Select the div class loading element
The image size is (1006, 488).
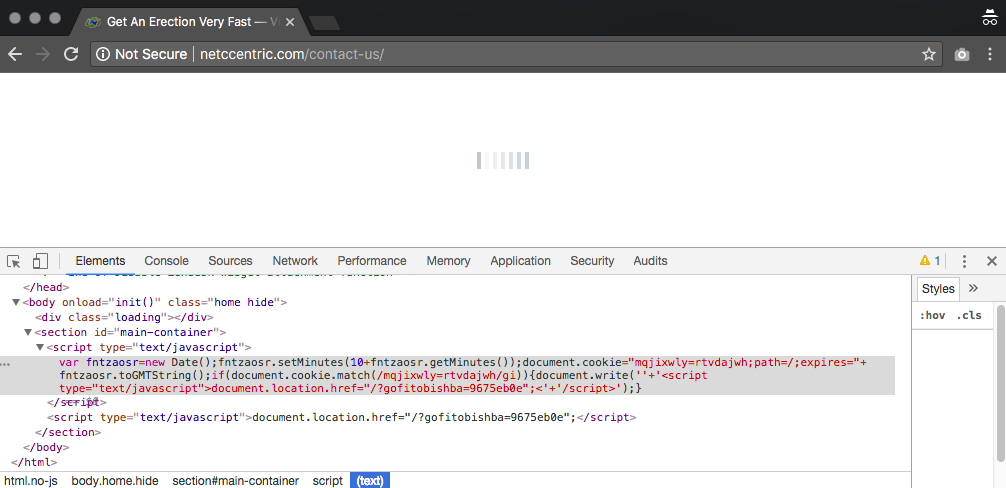pyautogui.click(x=124, y=317)
